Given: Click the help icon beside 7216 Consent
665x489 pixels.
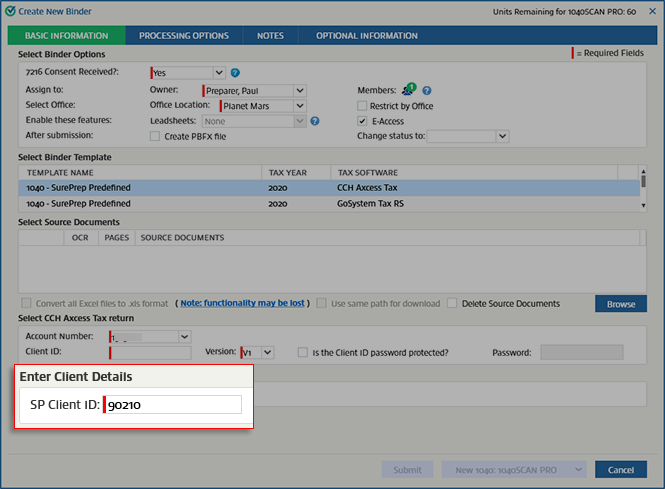Looking at the screenshot, I should pyautogui.click(x=235, y=73).
